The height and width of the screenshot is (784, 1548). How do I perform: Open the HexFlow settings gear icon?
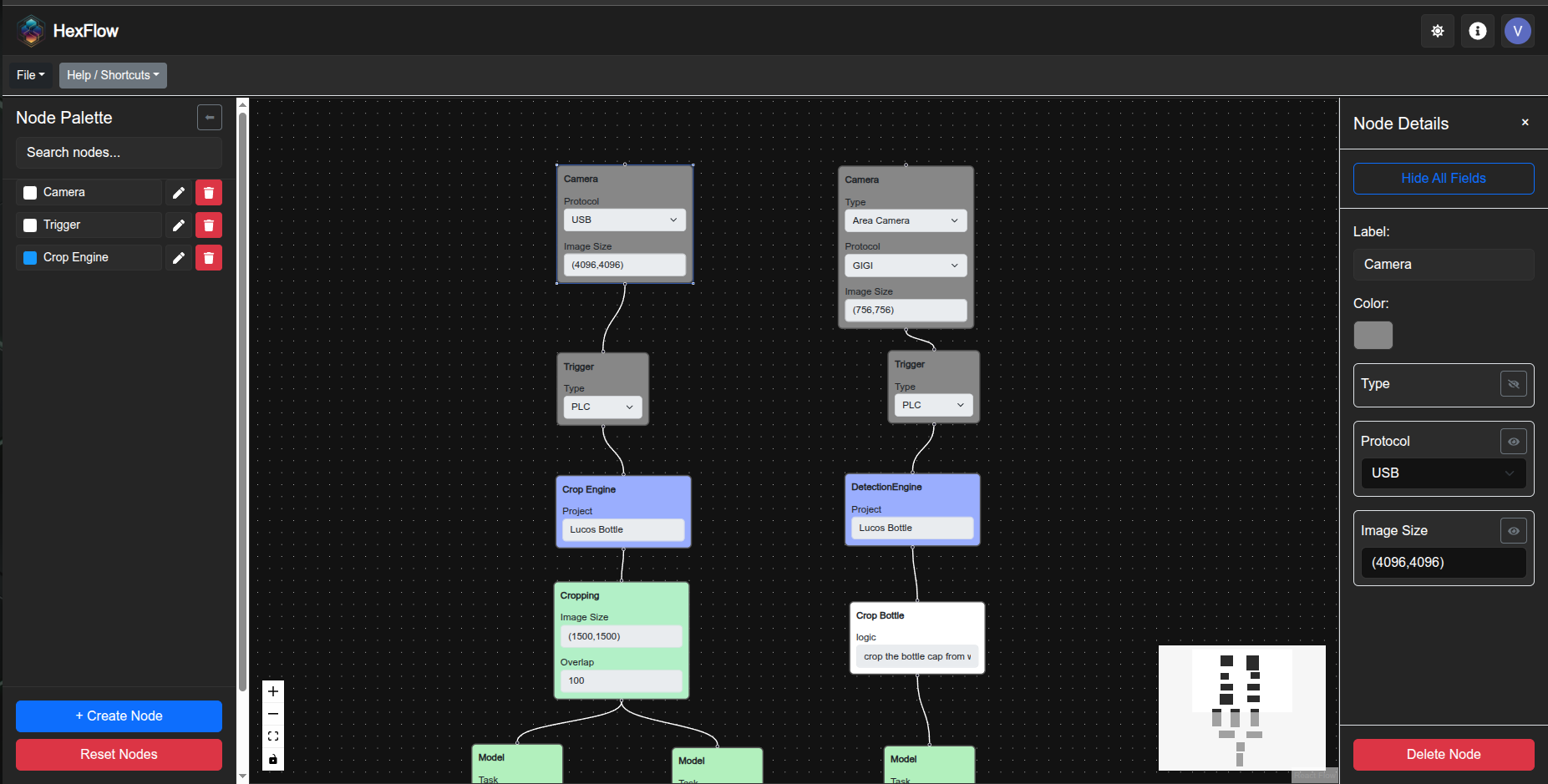coord(1438,31)
